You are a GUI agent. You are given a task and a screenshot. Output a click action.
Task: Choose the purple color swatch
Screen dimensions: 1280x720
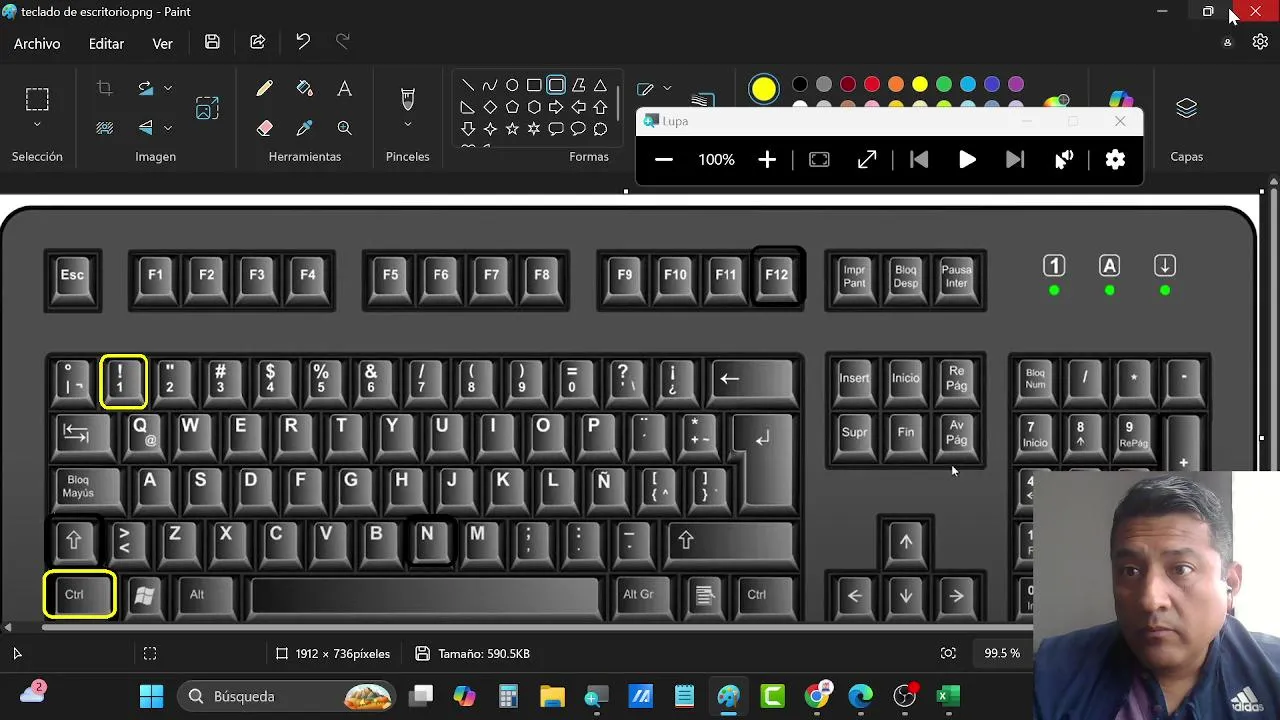click(x=1016, y=84)
